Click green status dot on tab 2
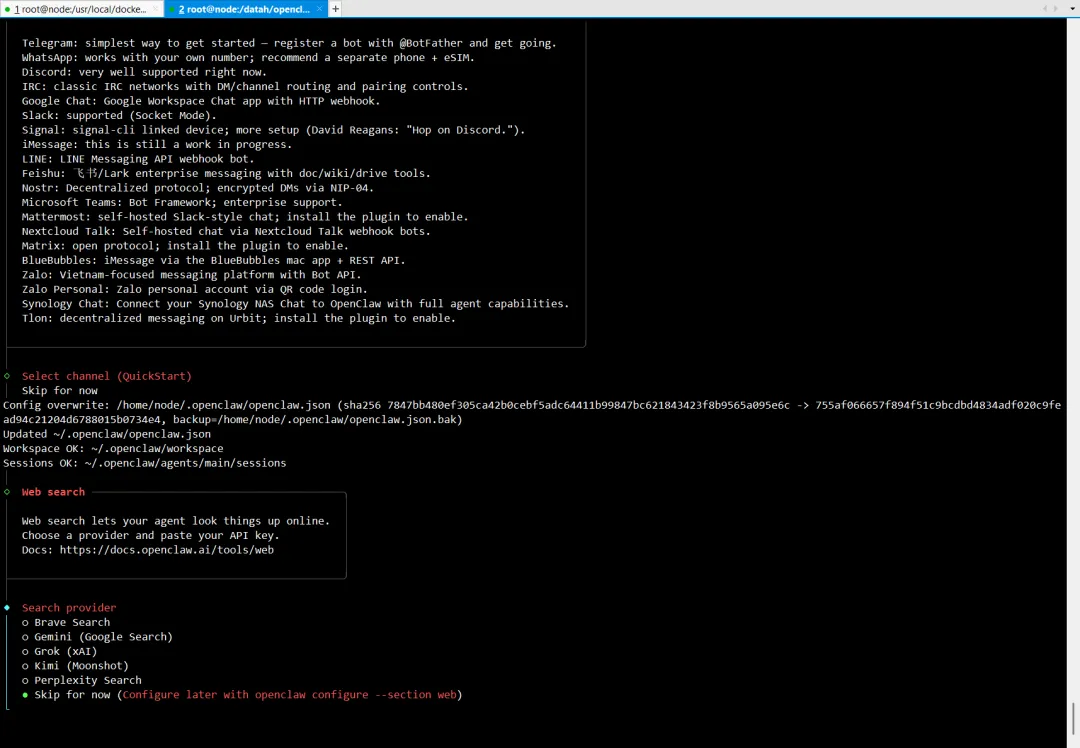Viewport: 1080px width, 748px height. [172, 10]
